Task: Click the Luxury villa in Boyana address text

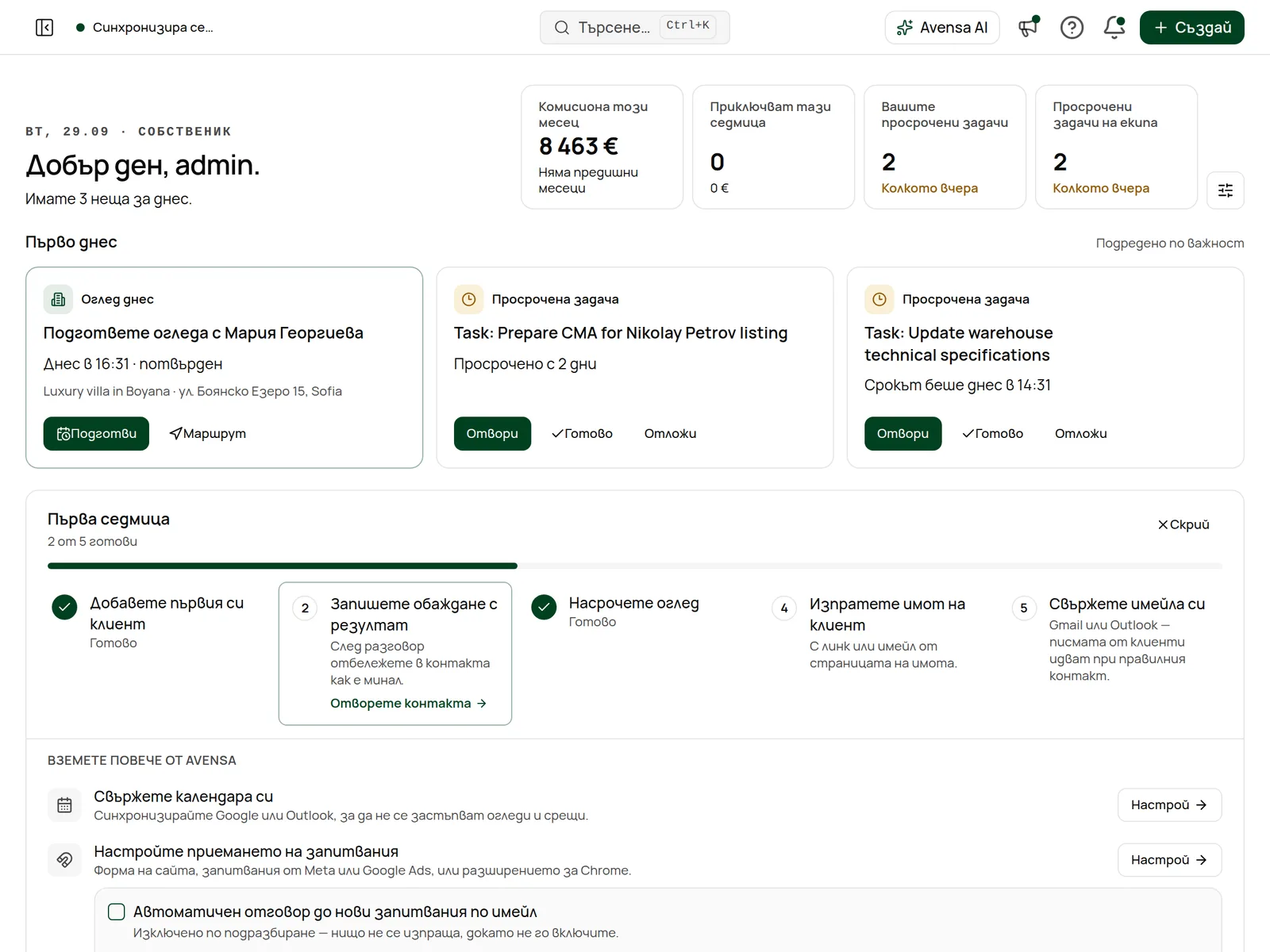Action: point(193,391)
